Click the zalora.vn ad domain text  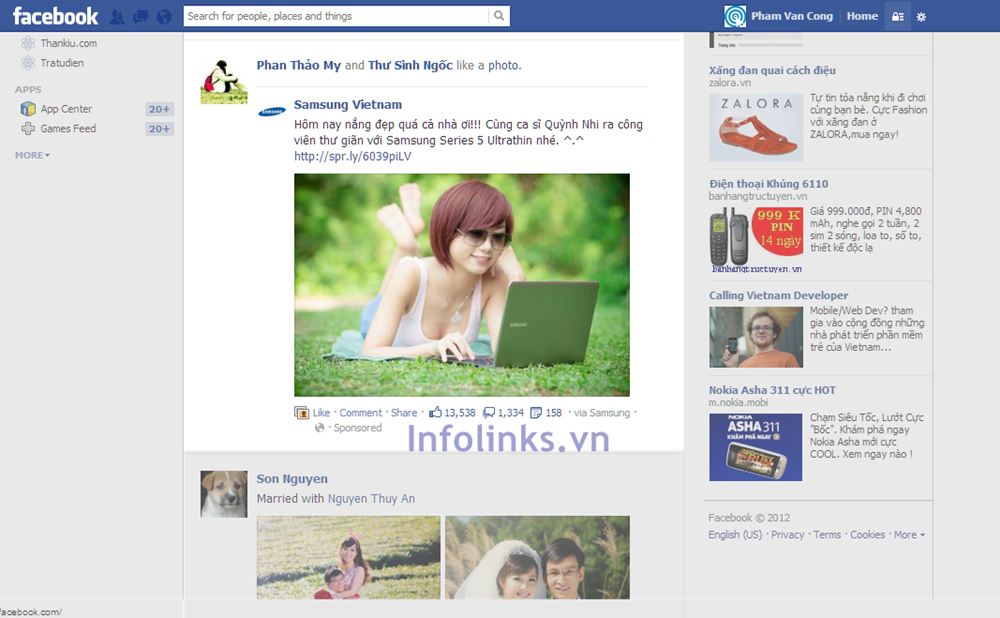[730, 83]
